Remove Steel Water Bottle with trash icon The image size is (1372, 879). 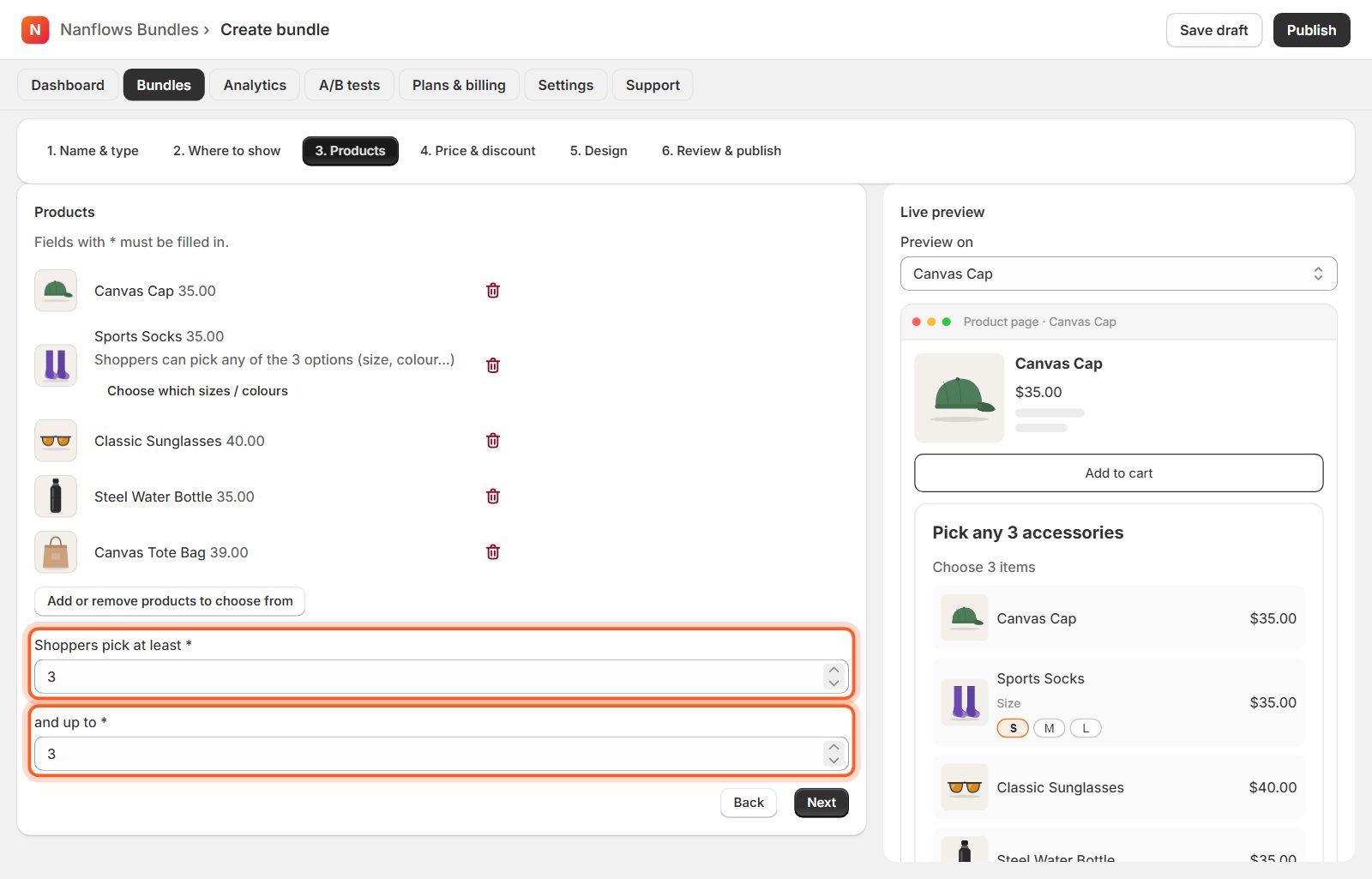(x=493, y=497)
